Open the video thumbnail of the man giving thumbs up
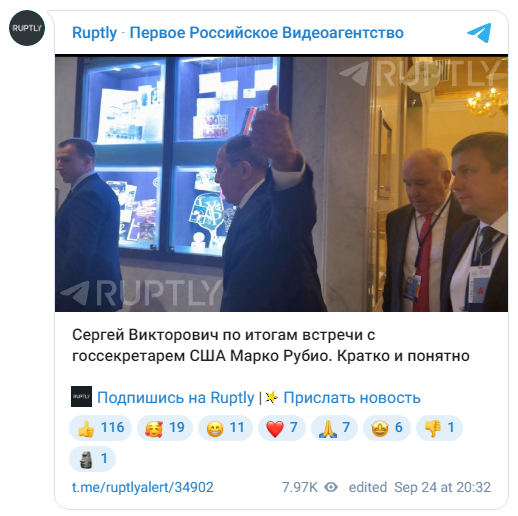Image resolution: width=518 pixels, height=516 pixels. [x=281, y=184]
